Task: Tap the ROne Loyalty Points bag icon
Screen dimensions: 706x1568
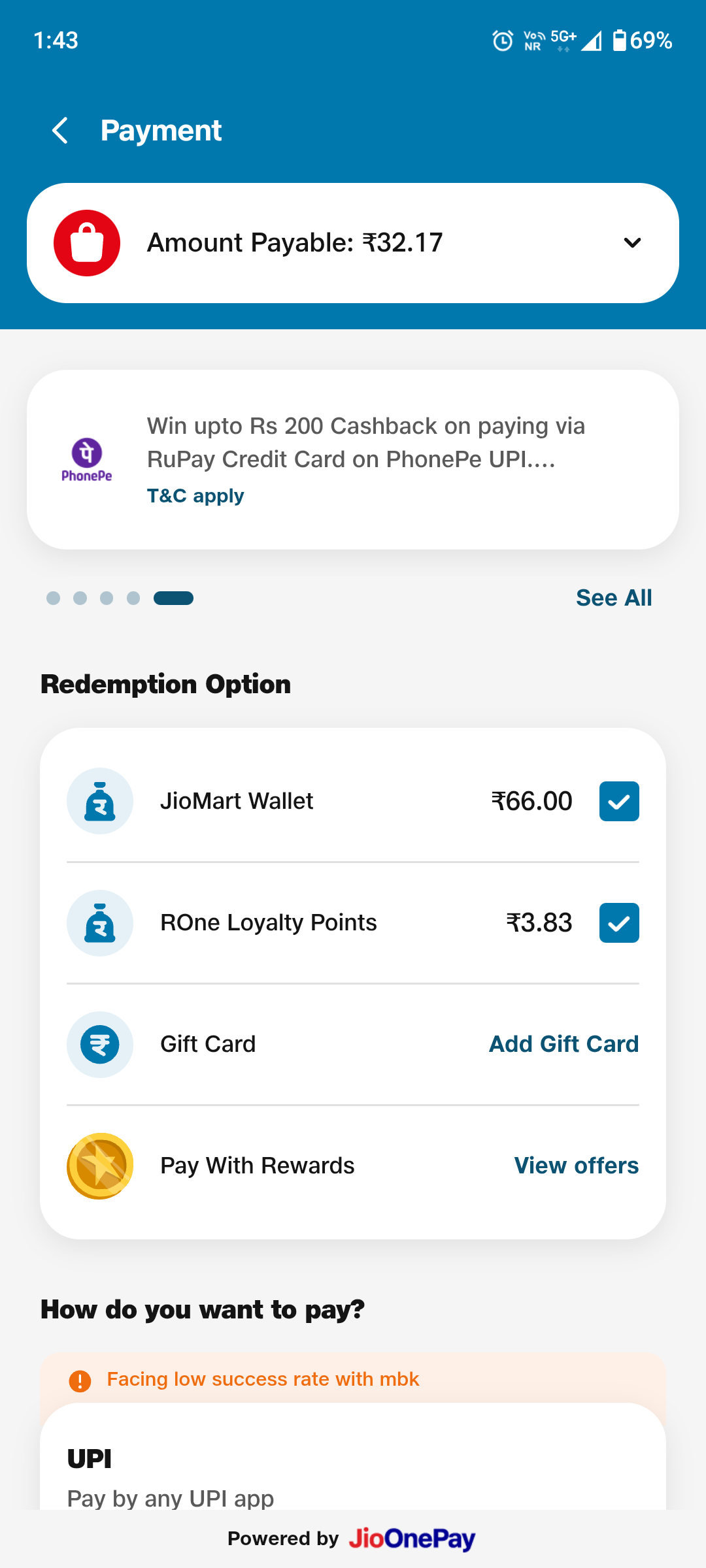Action: point(100,923)
